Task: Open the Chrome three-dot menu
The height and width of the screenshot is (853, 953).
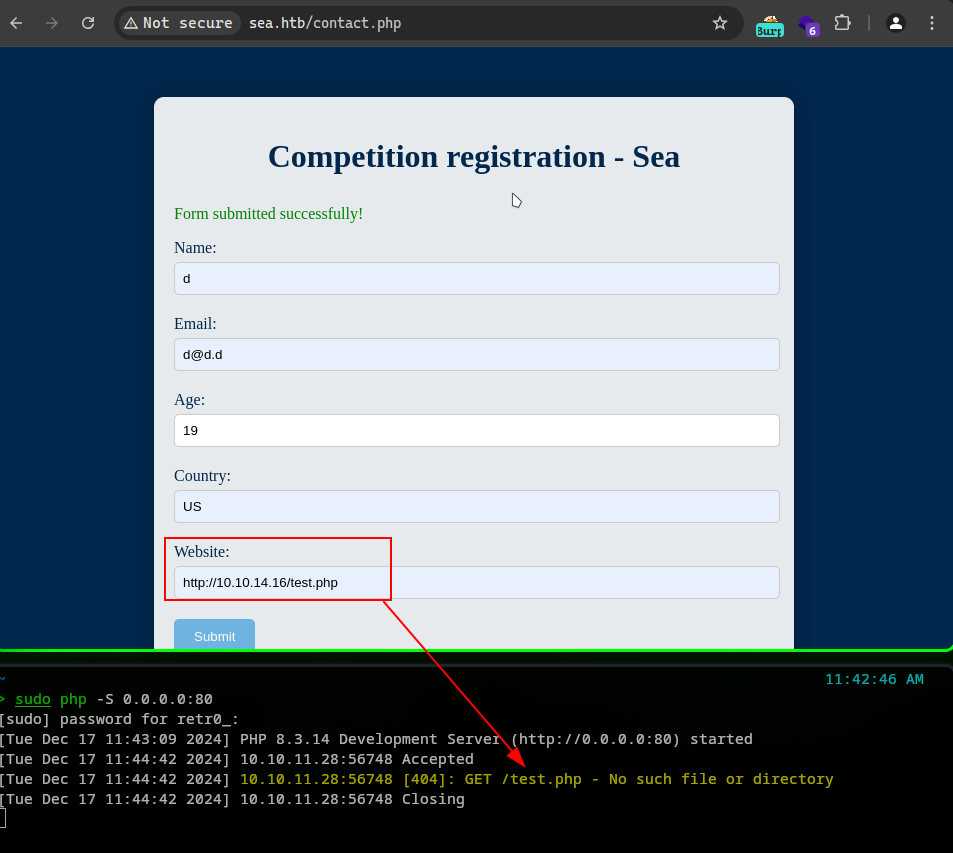Action: (932, 23)
